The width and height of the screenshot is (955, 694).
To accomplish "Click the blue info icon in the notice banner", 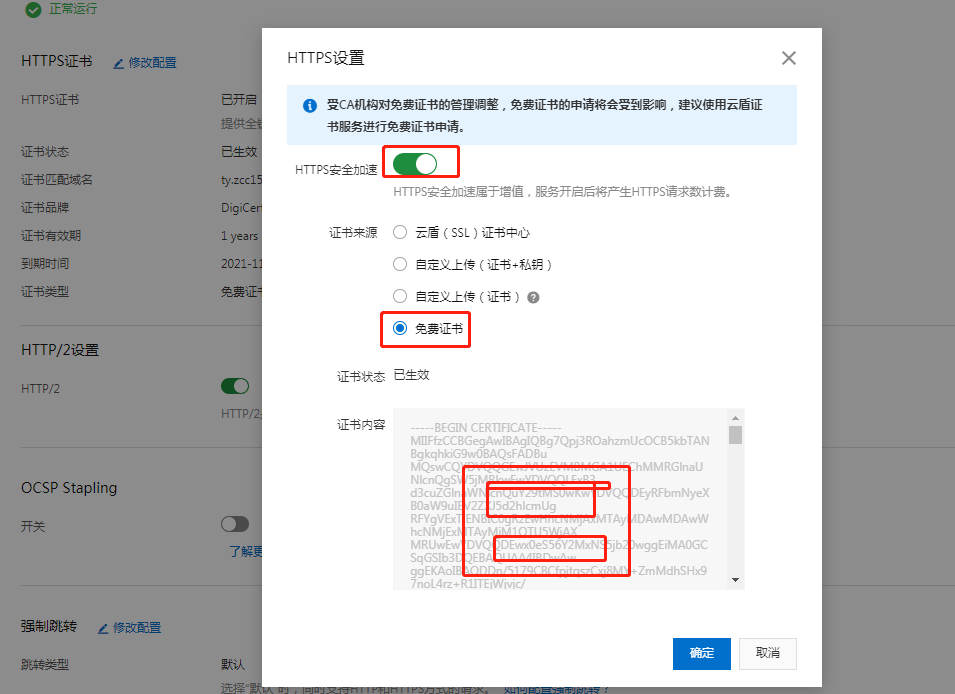I will 309,105.
